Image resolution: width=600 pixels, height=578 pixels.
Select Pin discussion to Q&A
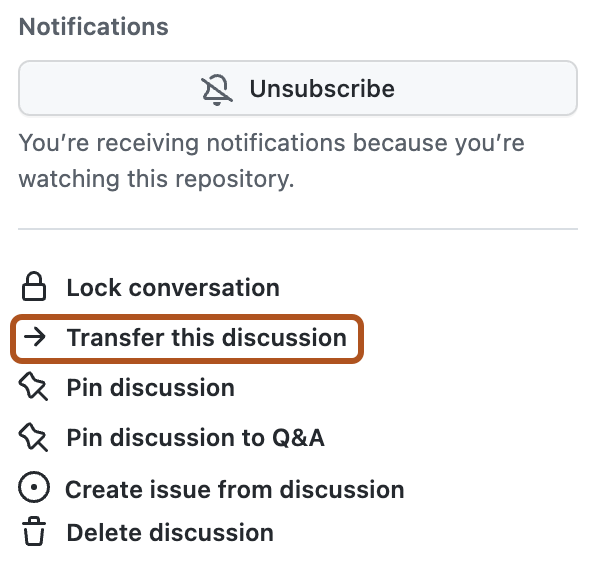[195, 438]
